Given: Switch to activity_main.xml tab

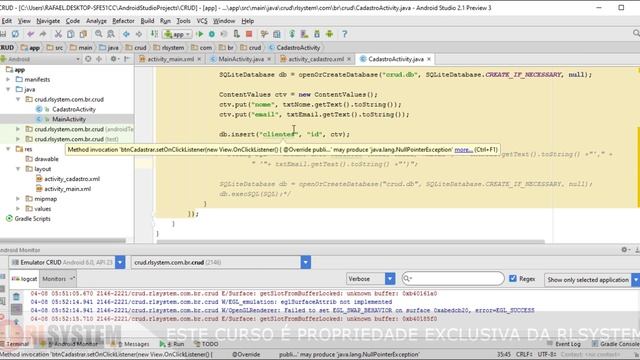Looking at the screenshot, I should (x=170, y=59).
